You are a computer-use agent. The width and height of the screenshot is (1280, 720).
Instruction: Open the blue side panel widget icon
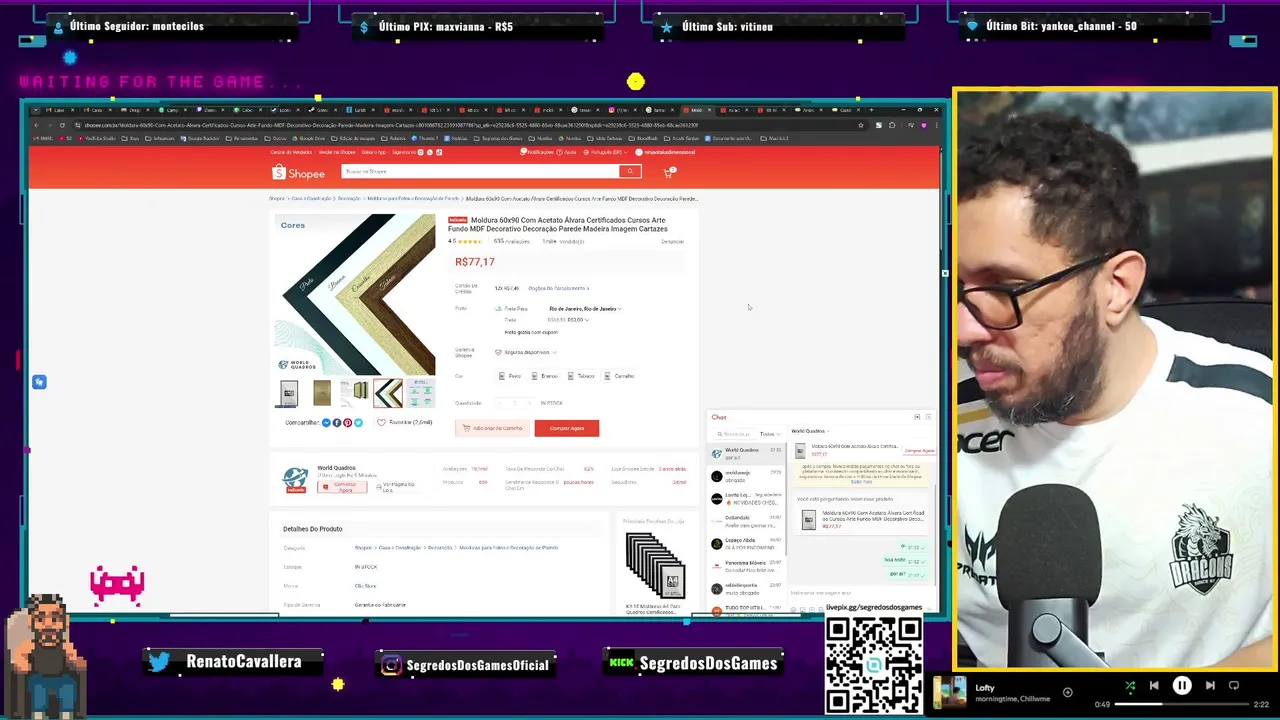coord(39,382)
